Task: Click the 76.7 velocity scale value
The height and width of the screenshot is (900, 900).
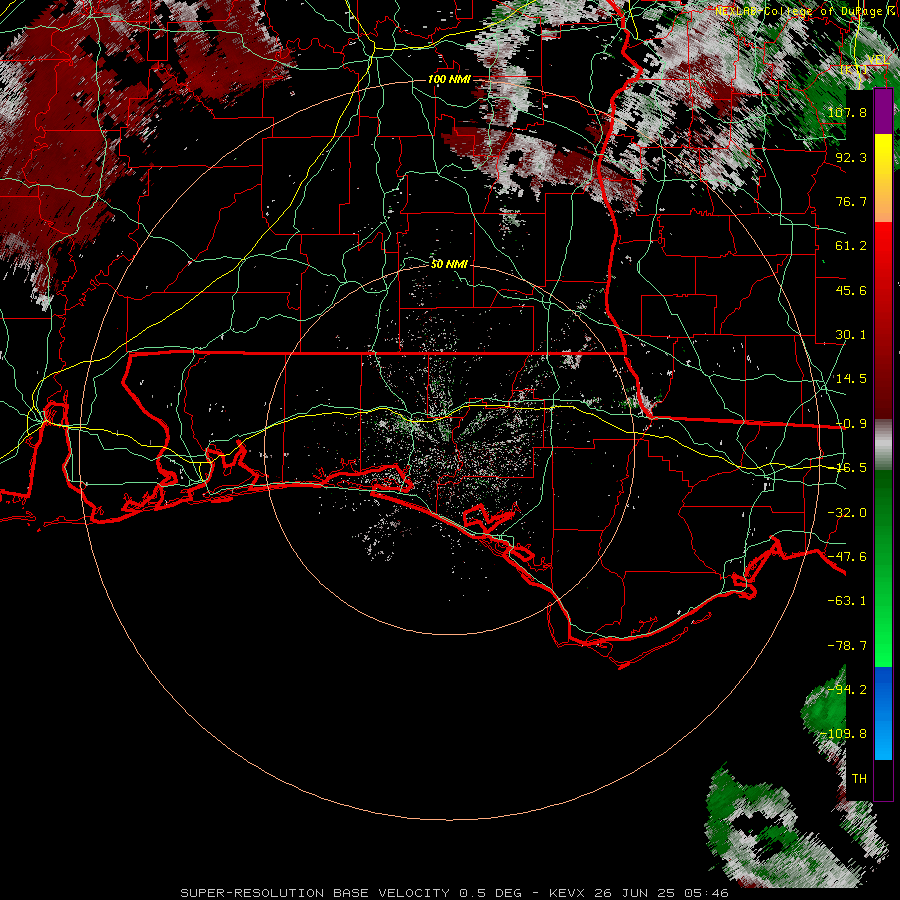Action: click(x=851, y=201)
